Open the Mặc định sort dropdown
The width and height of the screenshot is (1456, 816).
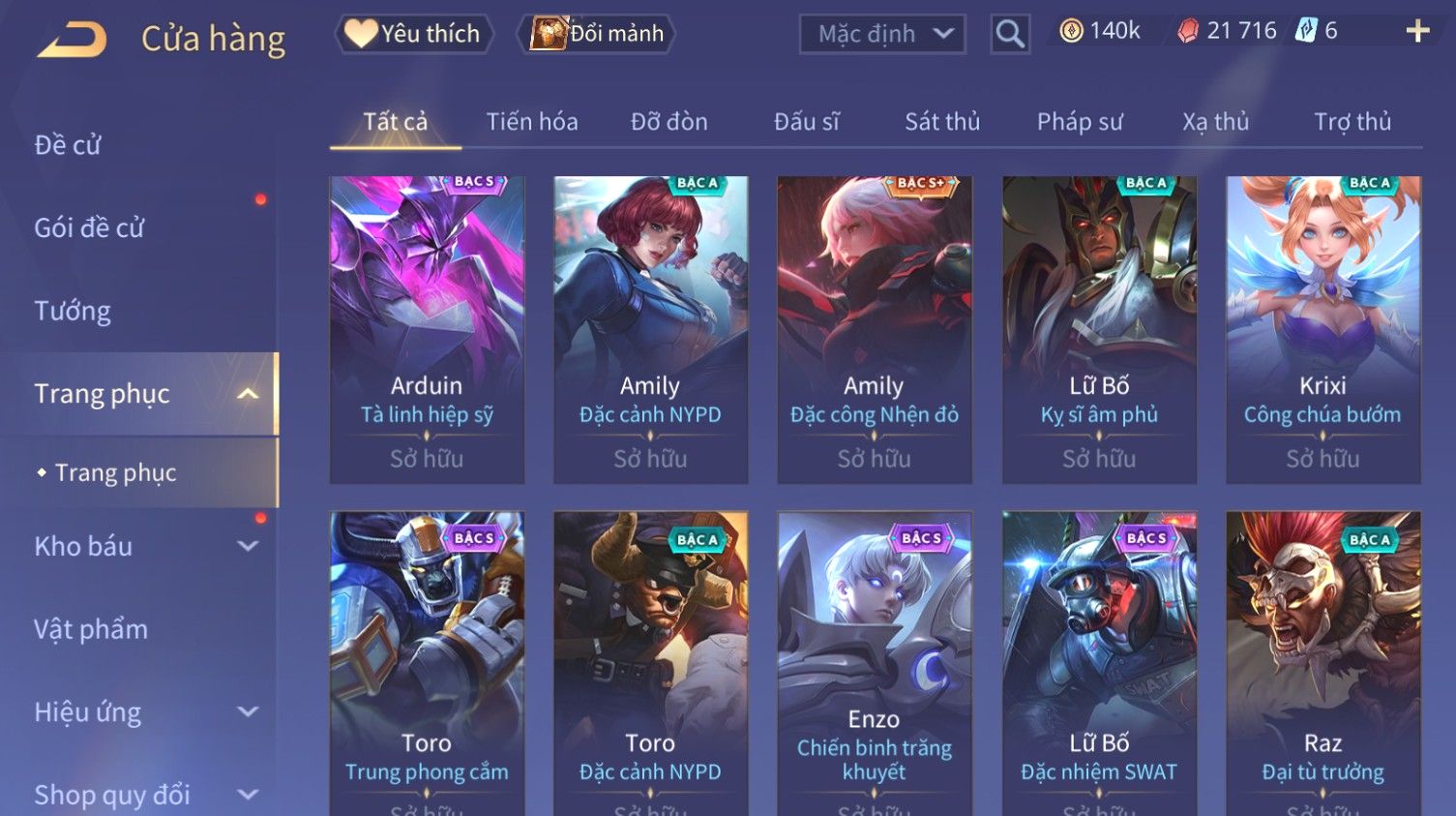pos(882,34)
